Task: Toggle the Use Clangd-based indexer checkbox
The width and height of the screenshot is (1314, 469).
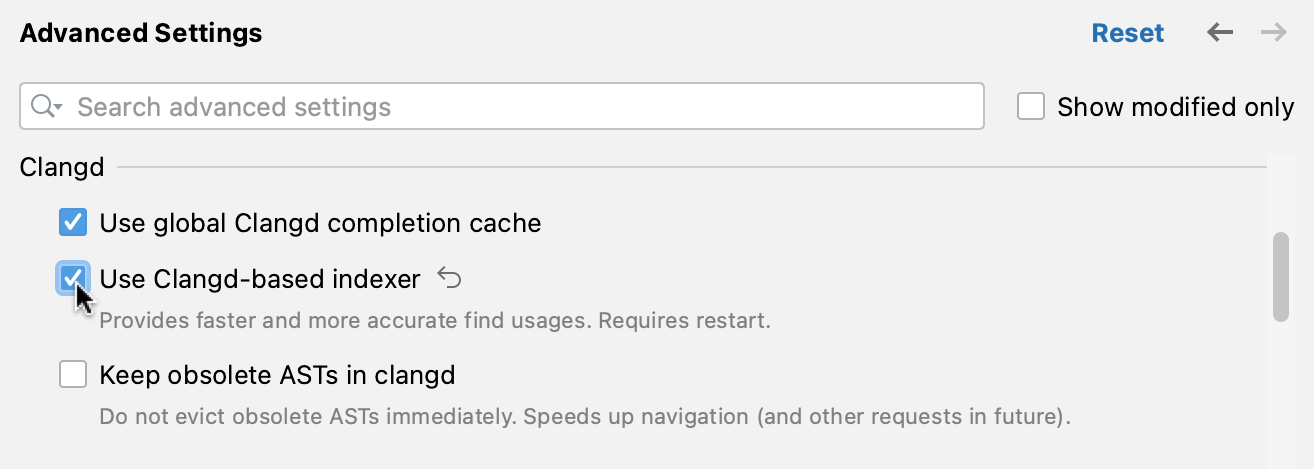Action: [73, 279]
